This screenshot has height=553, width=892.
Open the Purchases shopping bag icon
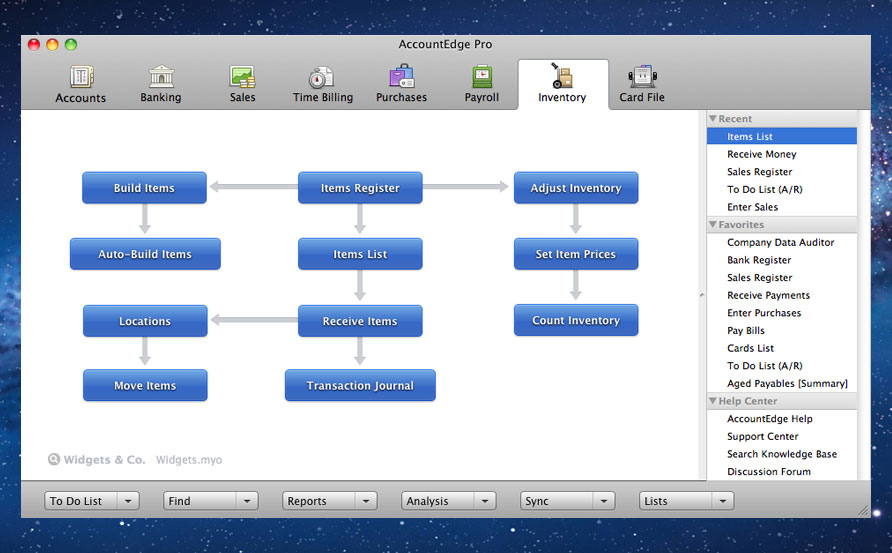pos(402,76)
